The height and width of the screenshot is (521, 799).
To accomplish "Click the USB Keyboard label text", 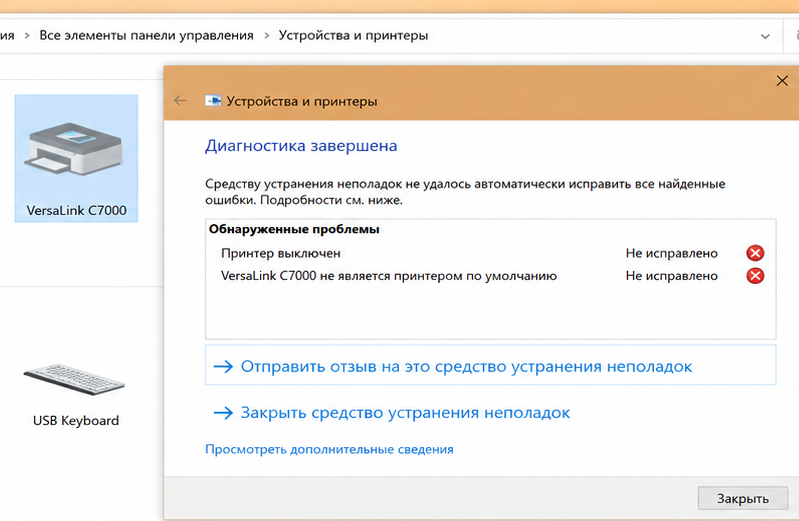I will (76, 420).
